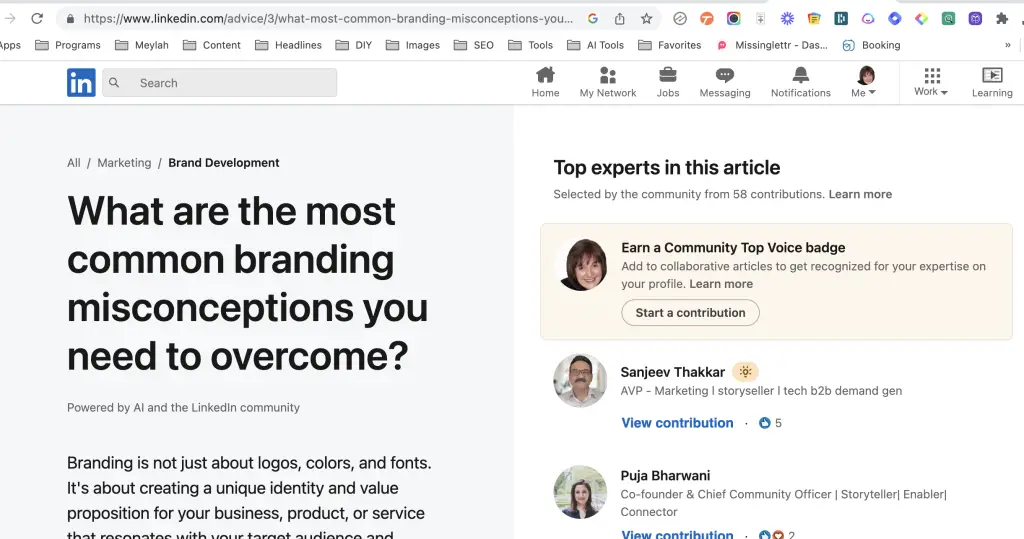
Task: Go forward in browser history
Action: pyautogui.click(x=10, y=18)
